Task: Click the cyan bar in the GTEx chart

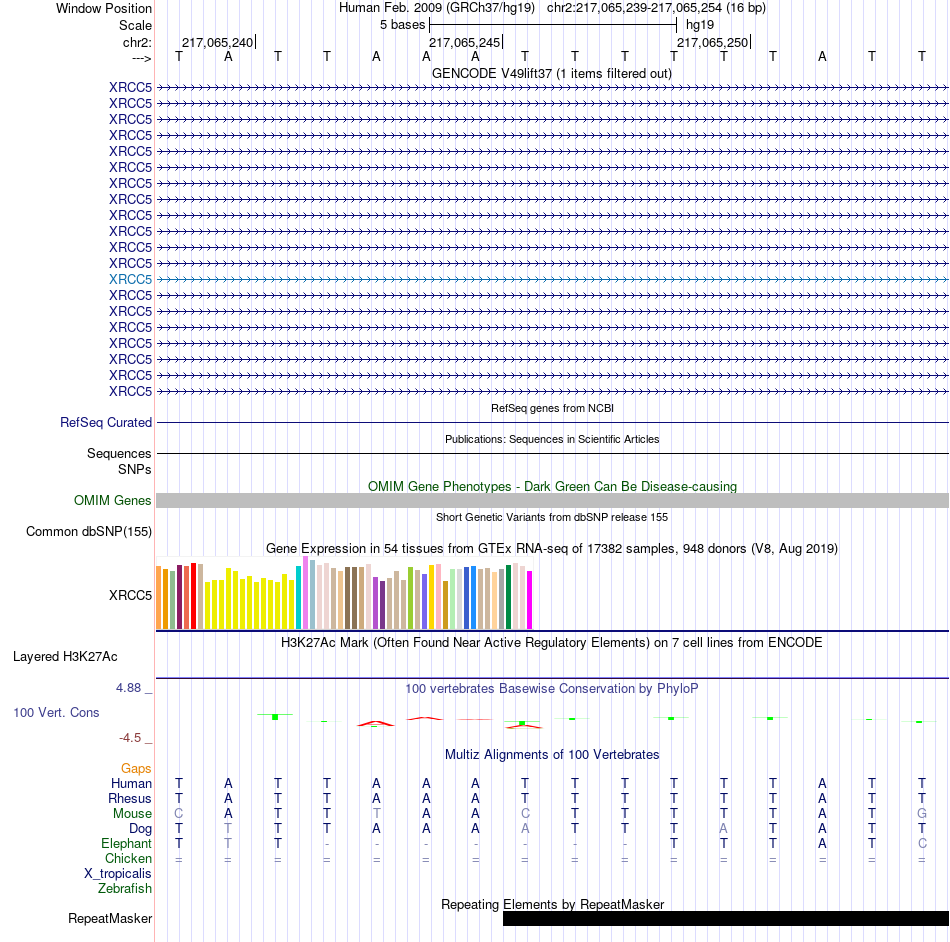Action: tap(298, 597)
